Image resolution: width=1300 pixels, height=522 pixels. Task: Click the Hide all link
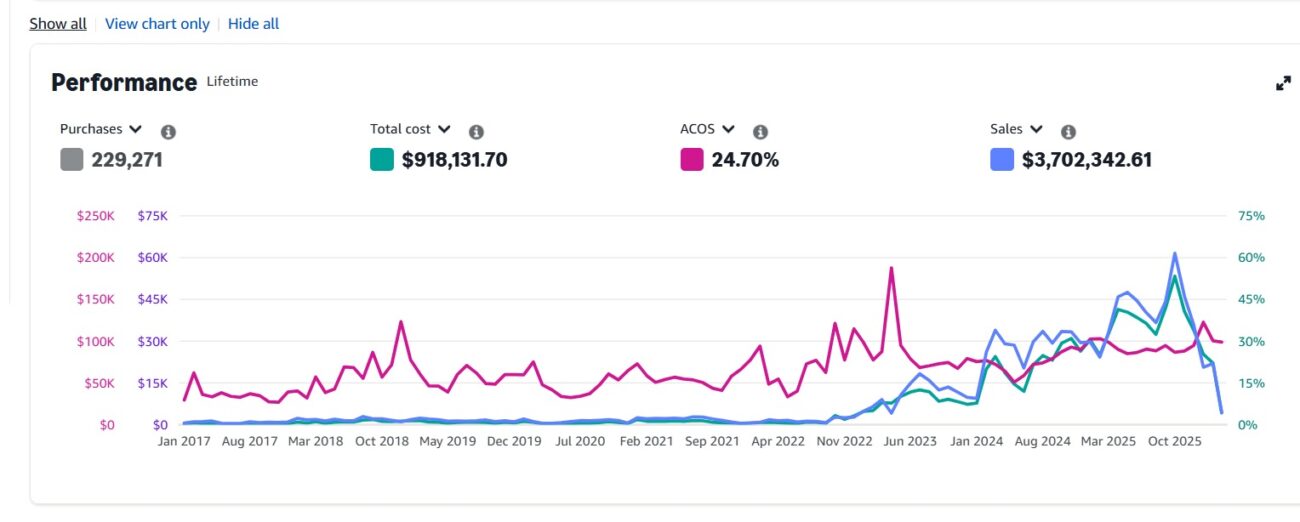[253, 23]
